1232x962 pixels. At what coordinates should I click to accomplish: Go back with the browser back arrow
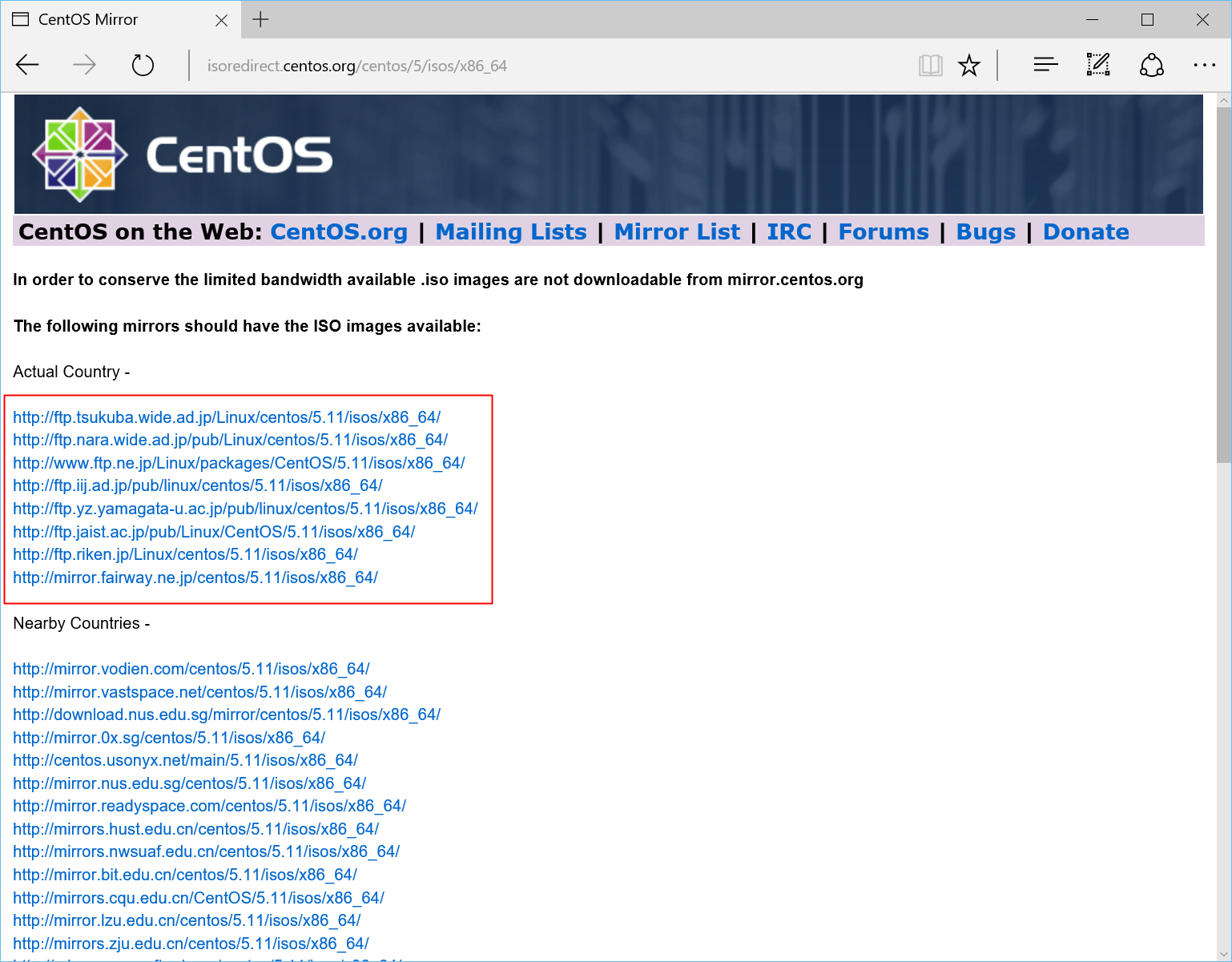(27, 65)
